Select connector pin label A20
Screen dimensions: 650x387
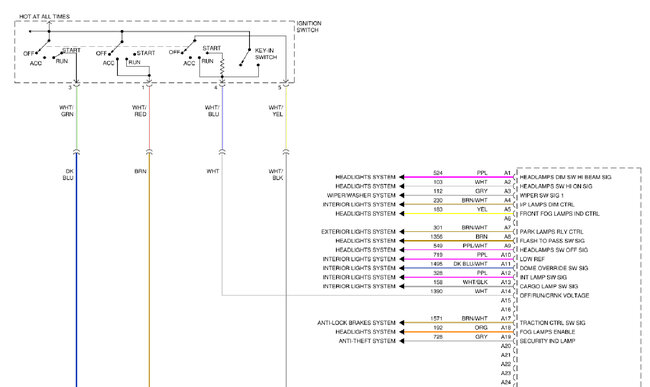click(x=506, y=346)
